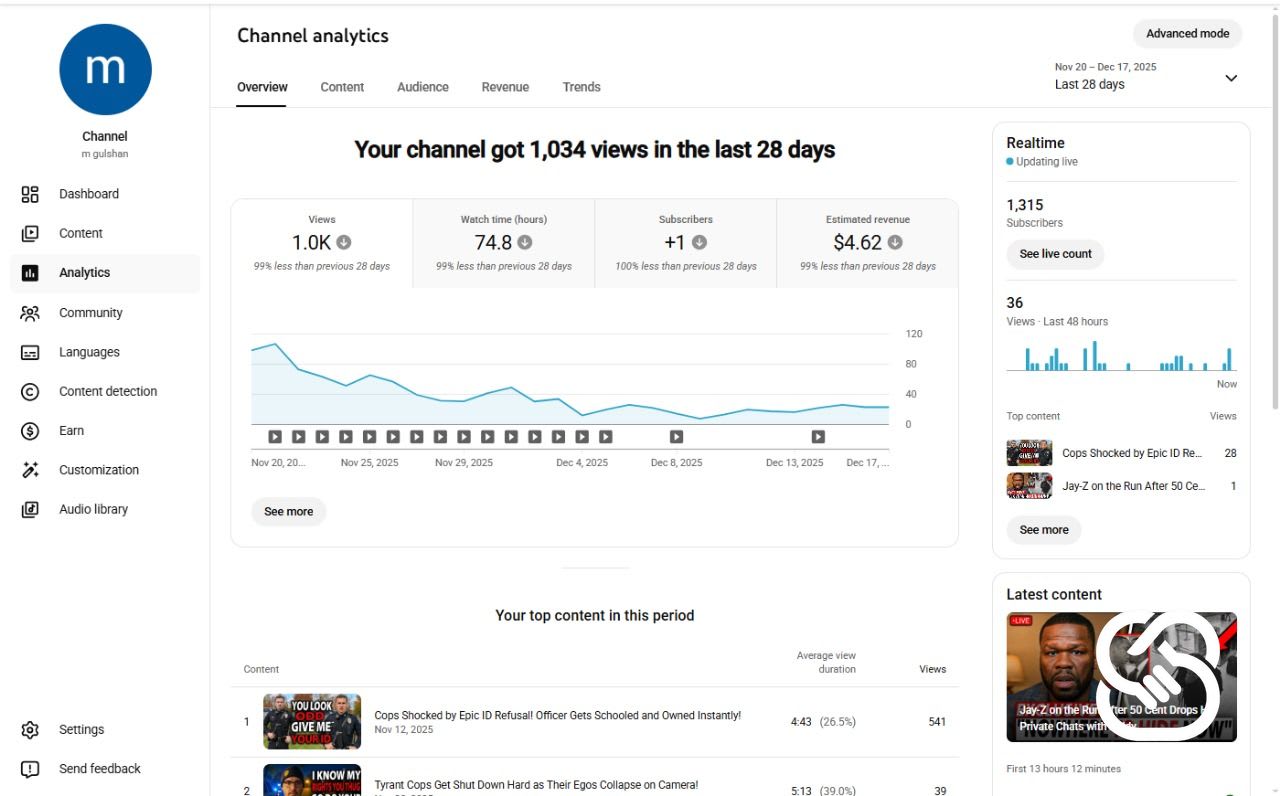
Task: Click the Realtime 48-hour views bar chart
Action: click(1121, 356)
